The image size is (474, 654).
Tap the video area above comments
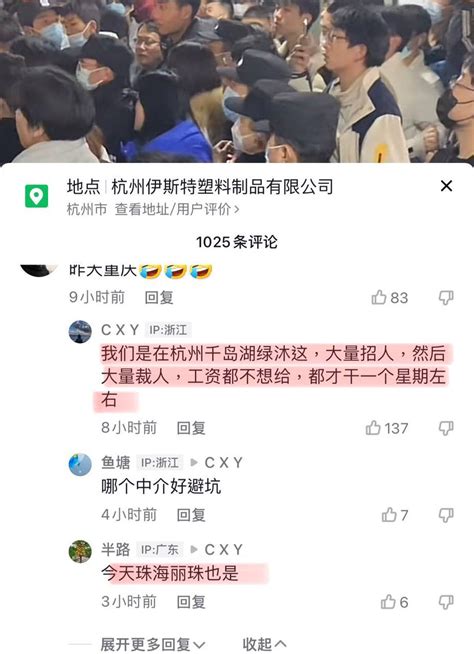[x=237, y=81]
